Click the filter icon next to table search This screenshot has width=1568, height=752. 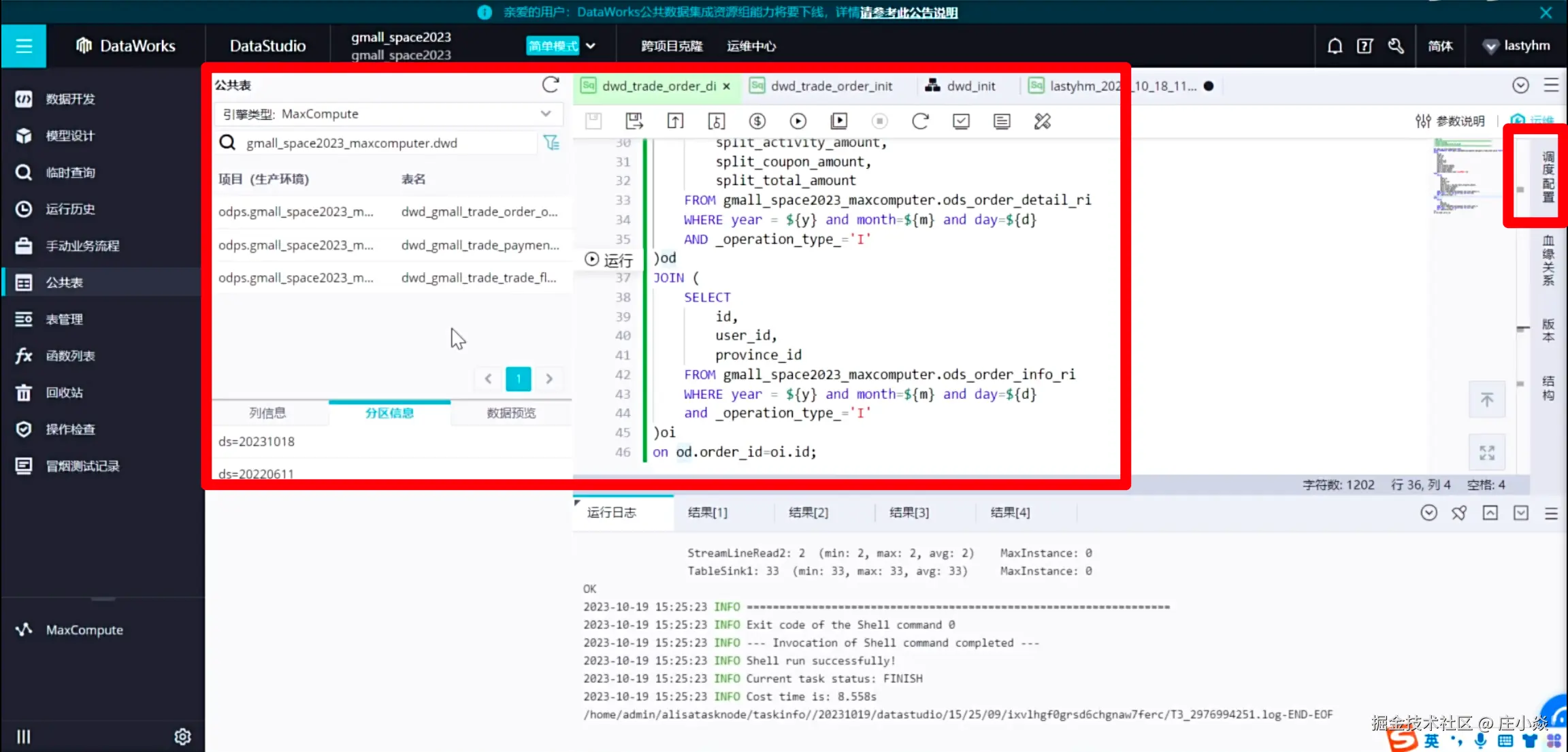pyautogui.click(x=551, y=143)
